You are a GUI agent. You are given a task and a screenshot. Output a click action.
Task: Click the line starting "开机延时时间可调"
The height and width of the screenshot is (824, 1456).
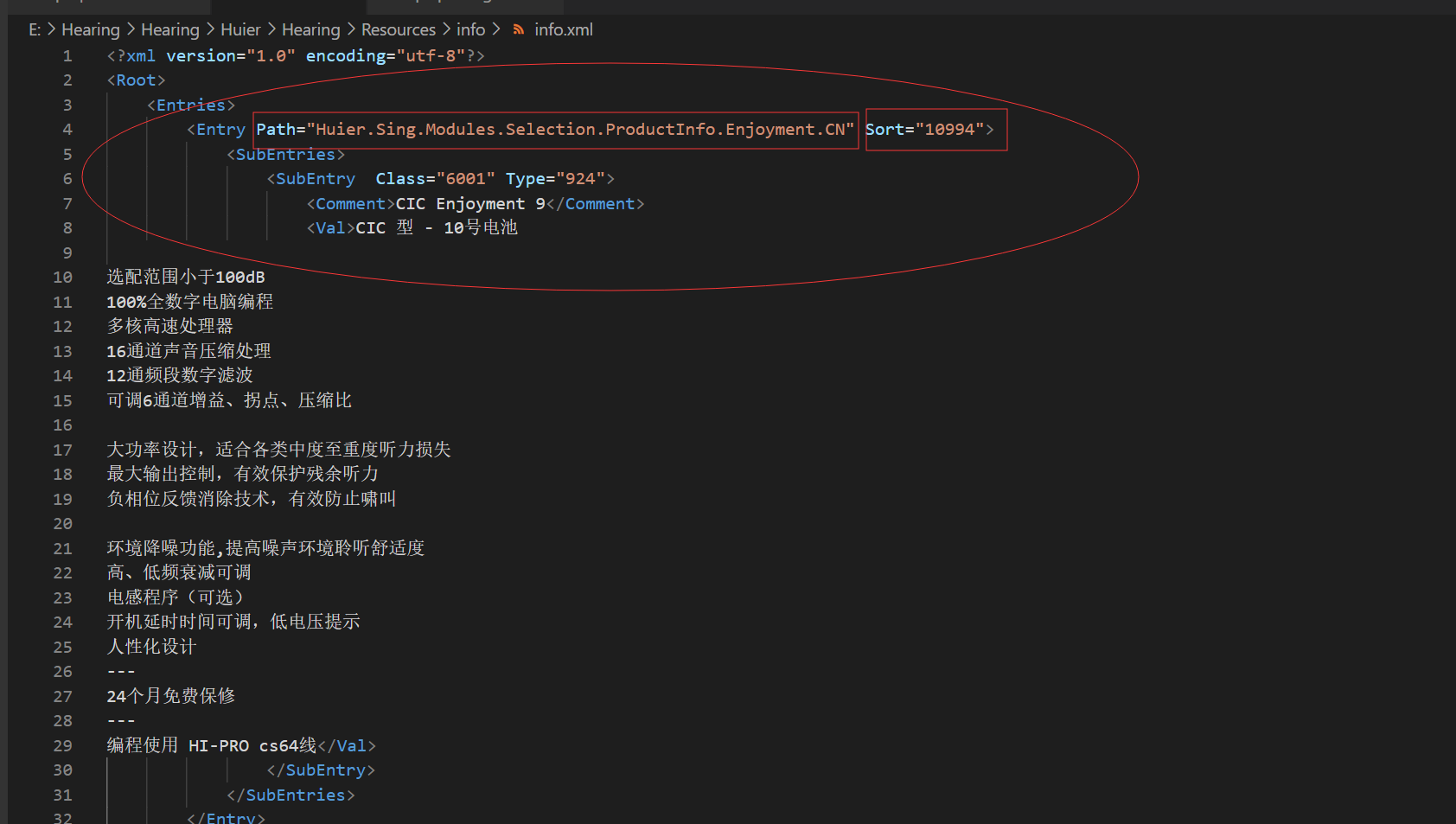(x=233, y=622)
